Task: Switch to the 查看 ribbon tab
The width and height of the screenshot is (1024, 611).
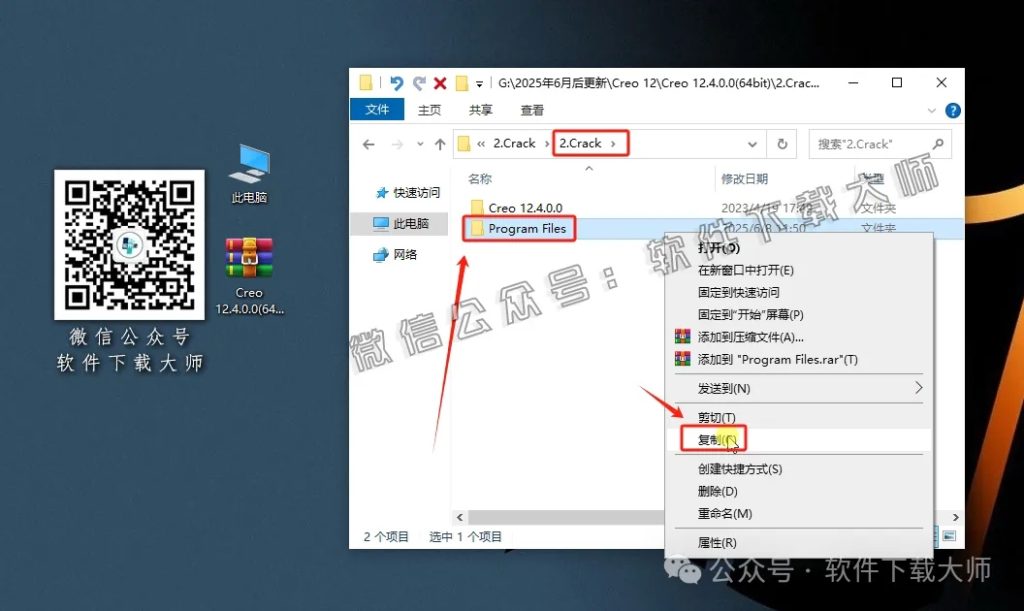Action: coord(532,110)
